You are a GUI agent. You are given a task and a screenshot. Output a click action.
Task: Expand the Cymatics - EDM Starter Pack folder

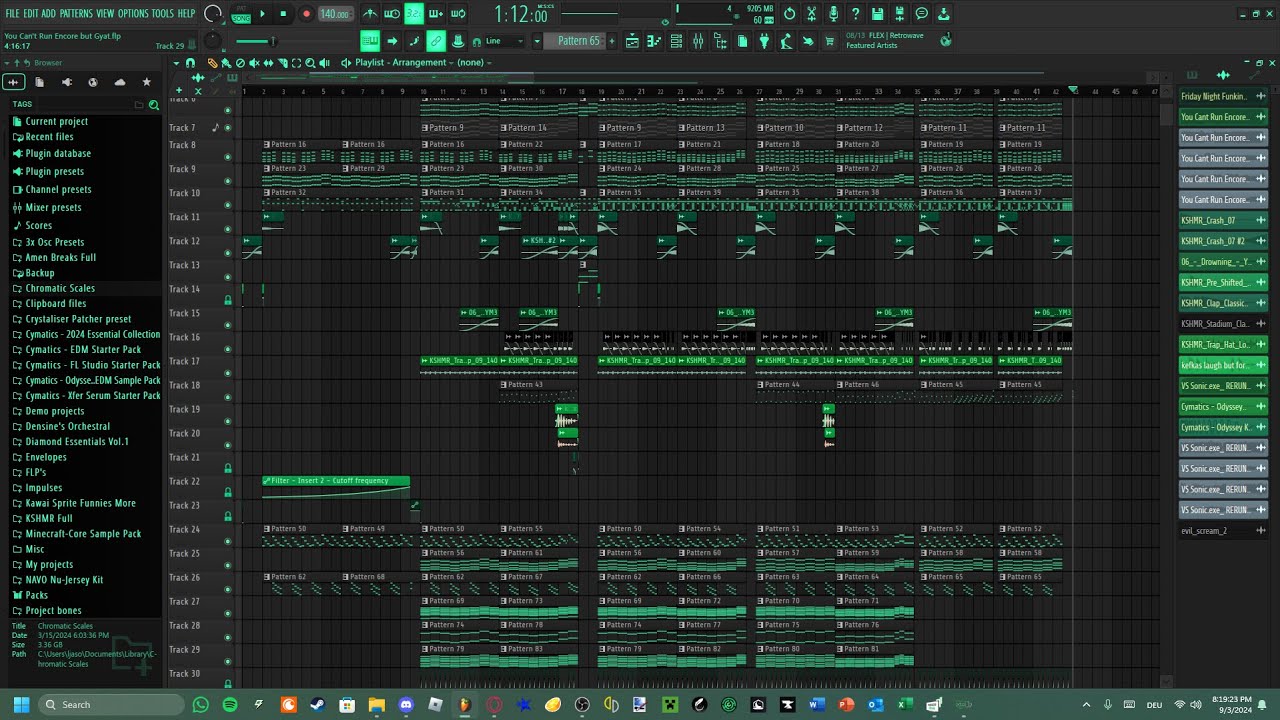[83, 350]
